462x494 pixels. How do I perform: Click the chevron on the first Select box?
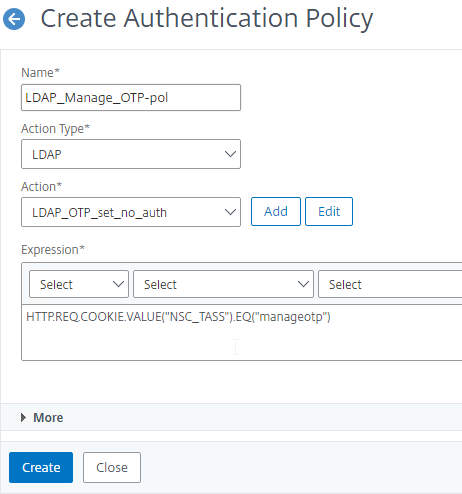click(x=118, y=284)
